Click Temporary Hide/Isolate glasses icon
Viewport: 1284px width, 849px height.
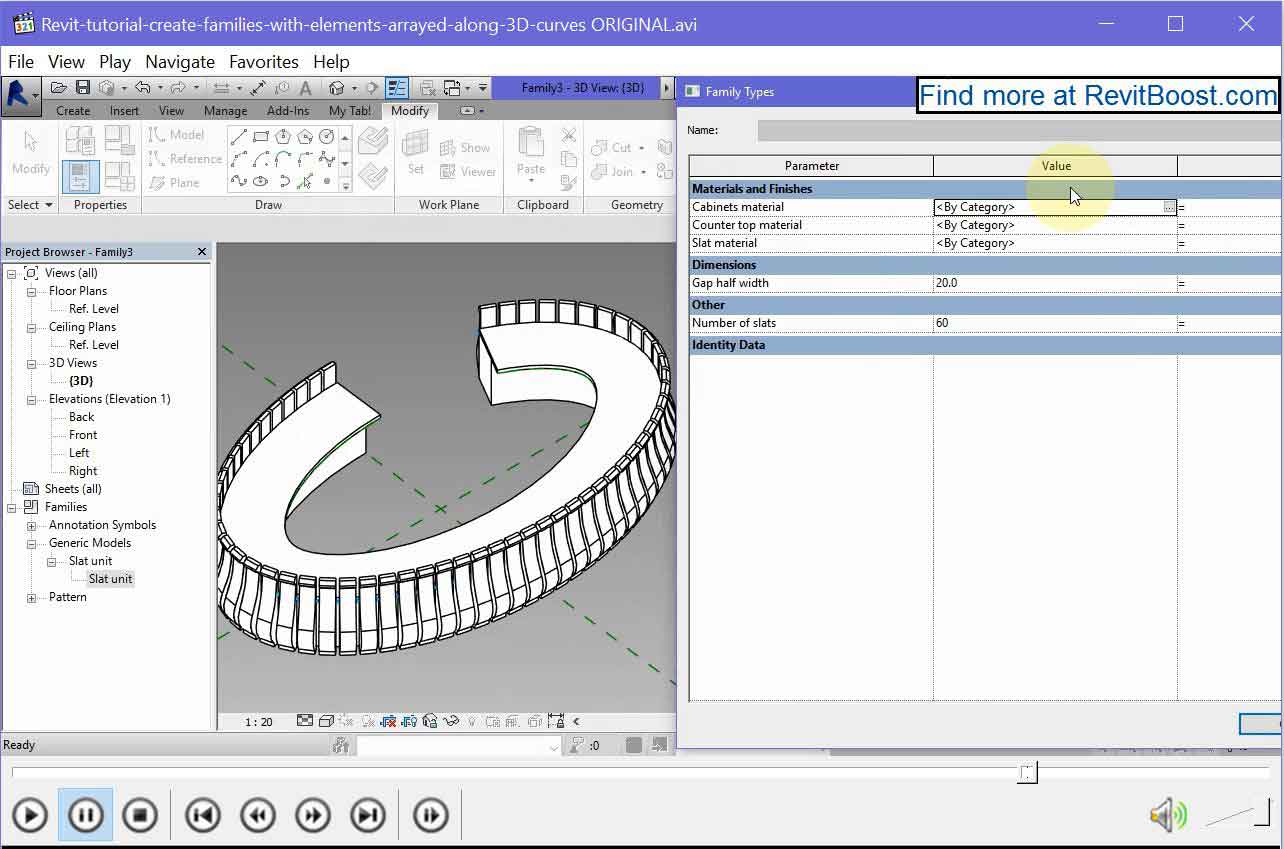(x=450, y=721)
